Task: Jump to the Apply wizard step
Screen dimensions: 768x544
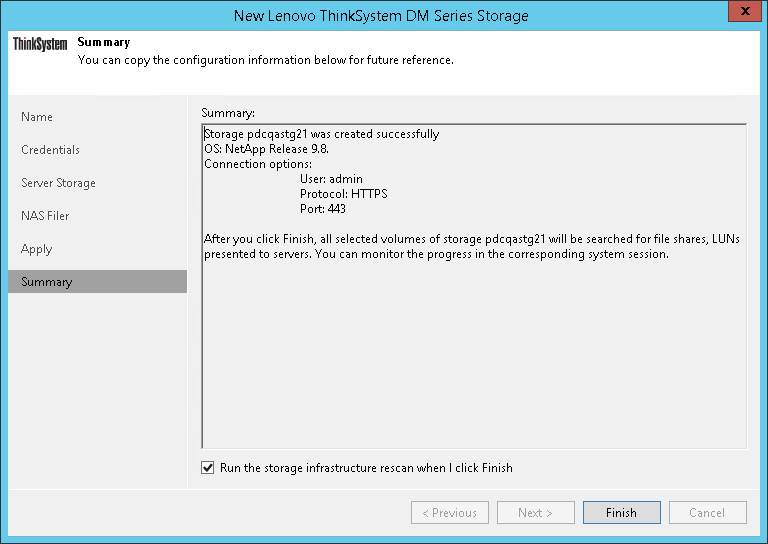Action: pos(36,249)
